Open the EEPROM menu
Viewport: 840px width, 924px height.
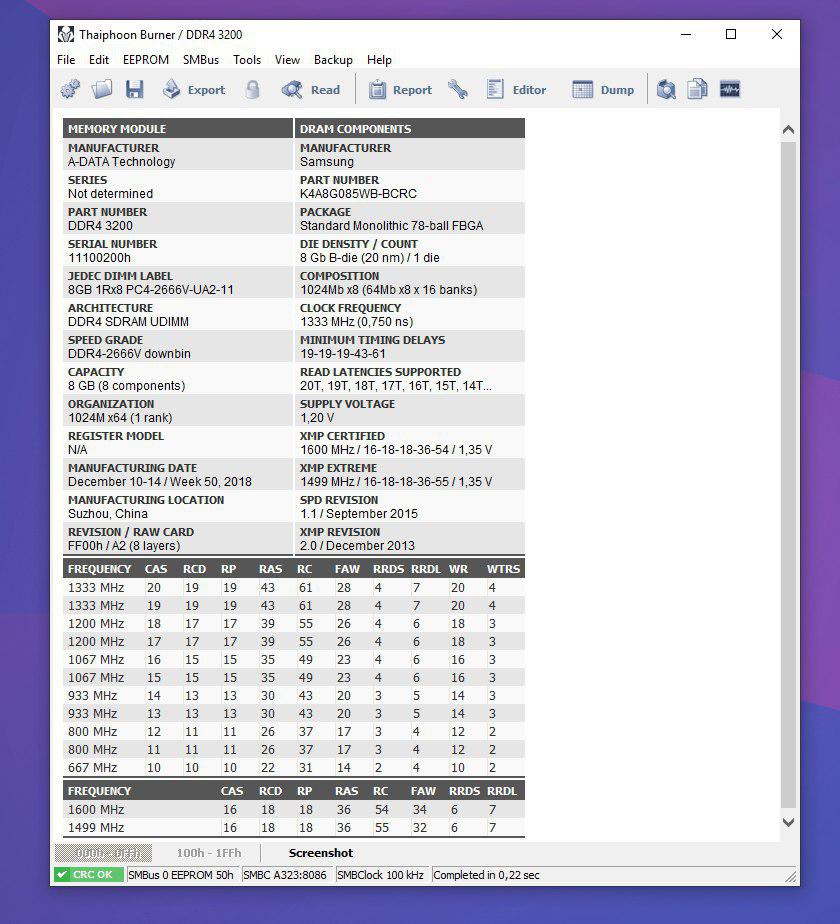(x=146, y=60)
